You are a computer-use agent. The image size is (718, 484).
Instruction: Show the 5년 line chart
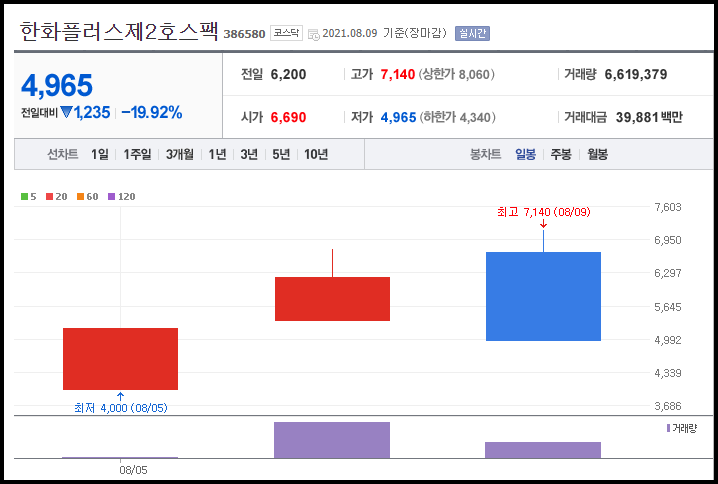coord(281,154)
